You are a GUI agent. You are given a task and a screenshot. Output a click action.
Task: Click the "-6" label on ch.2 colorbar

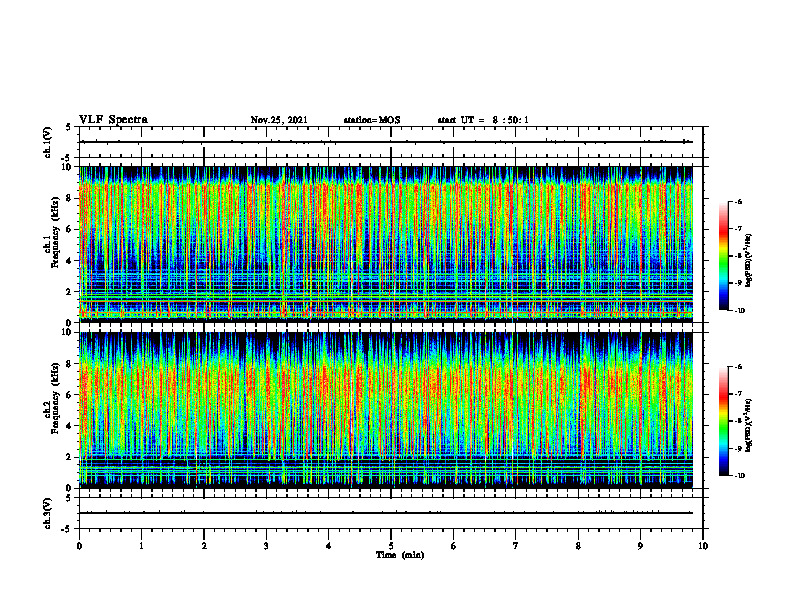tap(738, 367)
